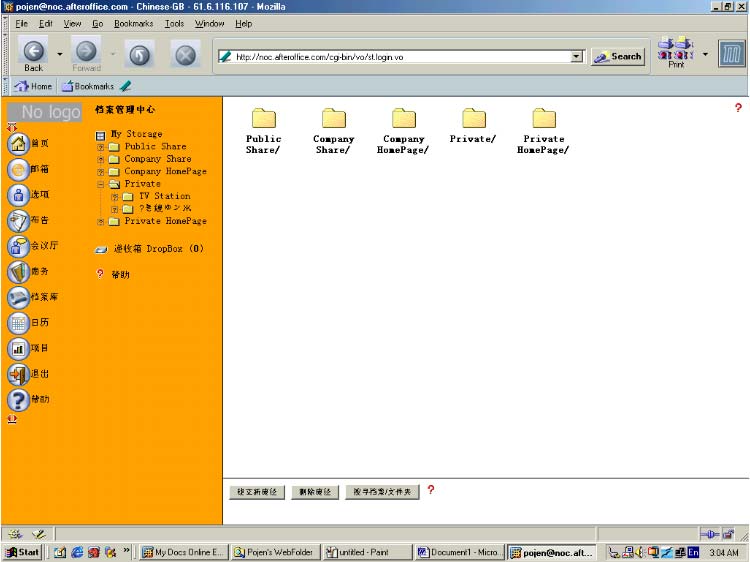Screen dimensions: 750x562
Task: Open the Go menu
Action: click(98, 23)
